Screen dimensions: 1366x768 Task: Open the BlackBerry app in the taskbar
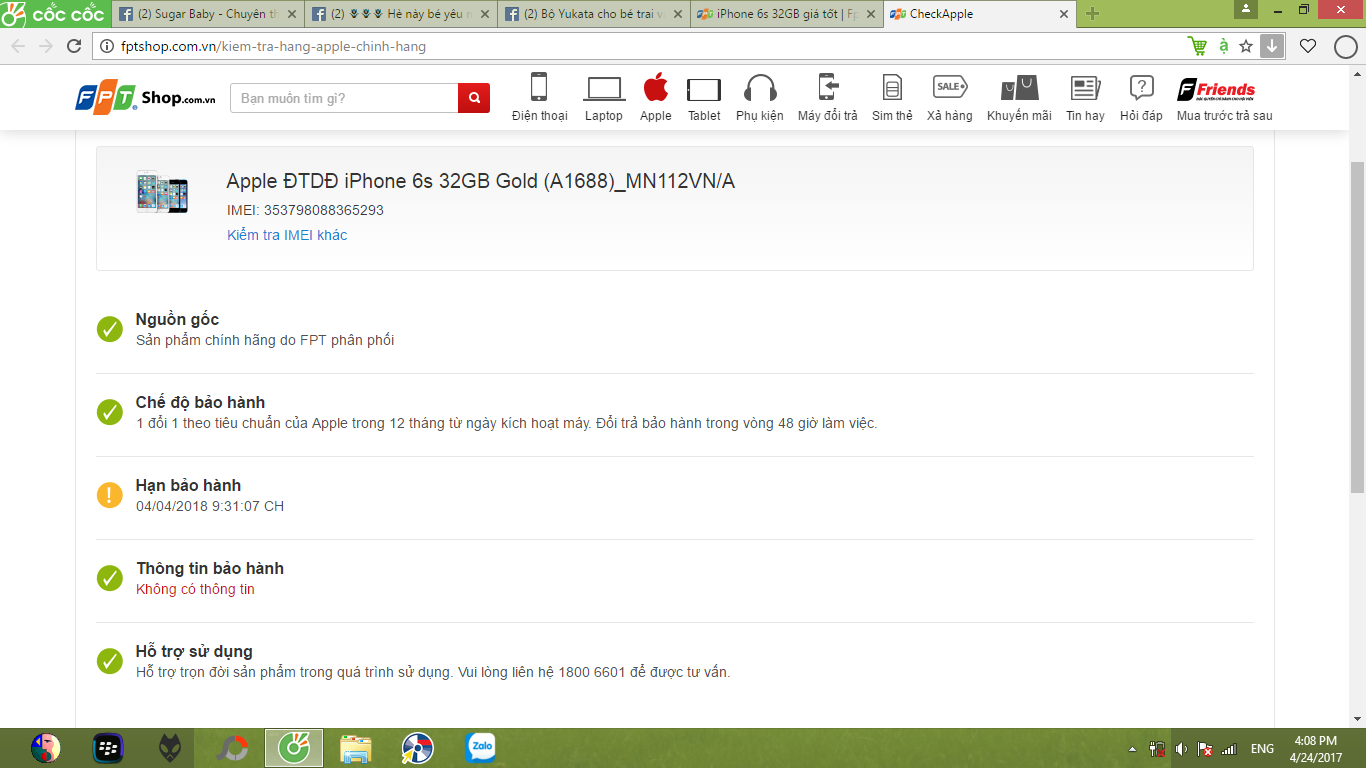(x=107, y=748)
